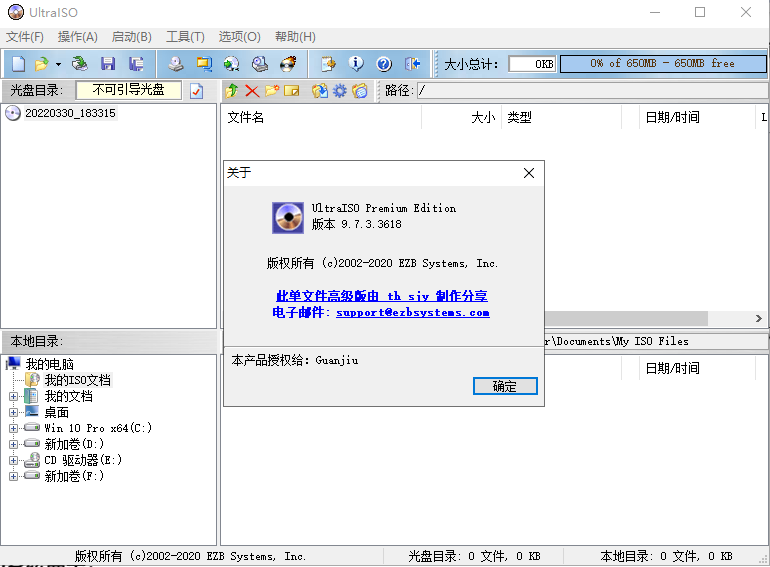Click the 路径 path input field

(x=592, y=90)
